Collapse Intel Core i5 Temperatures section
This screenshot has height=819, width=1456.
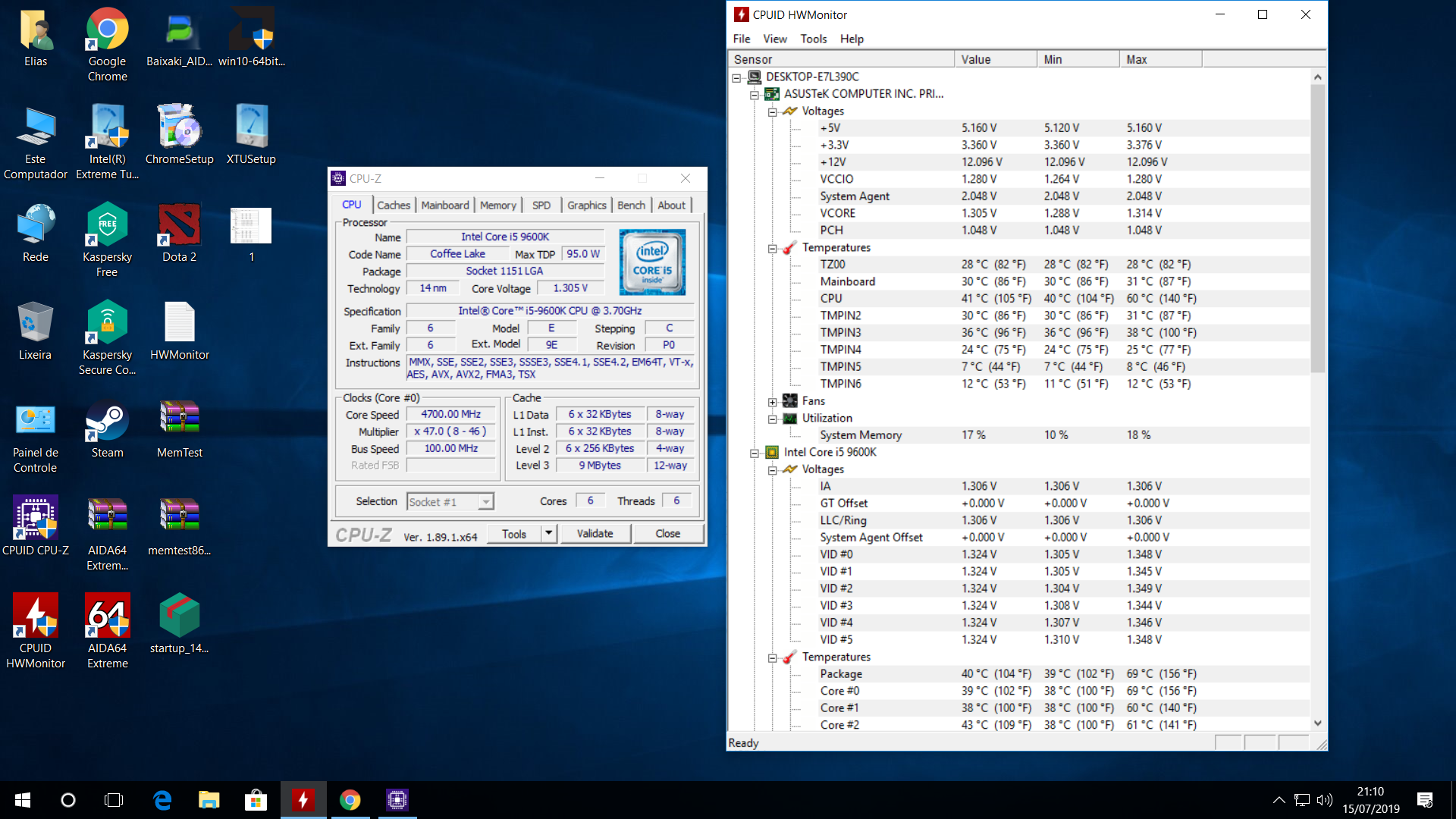click(772, 657)
